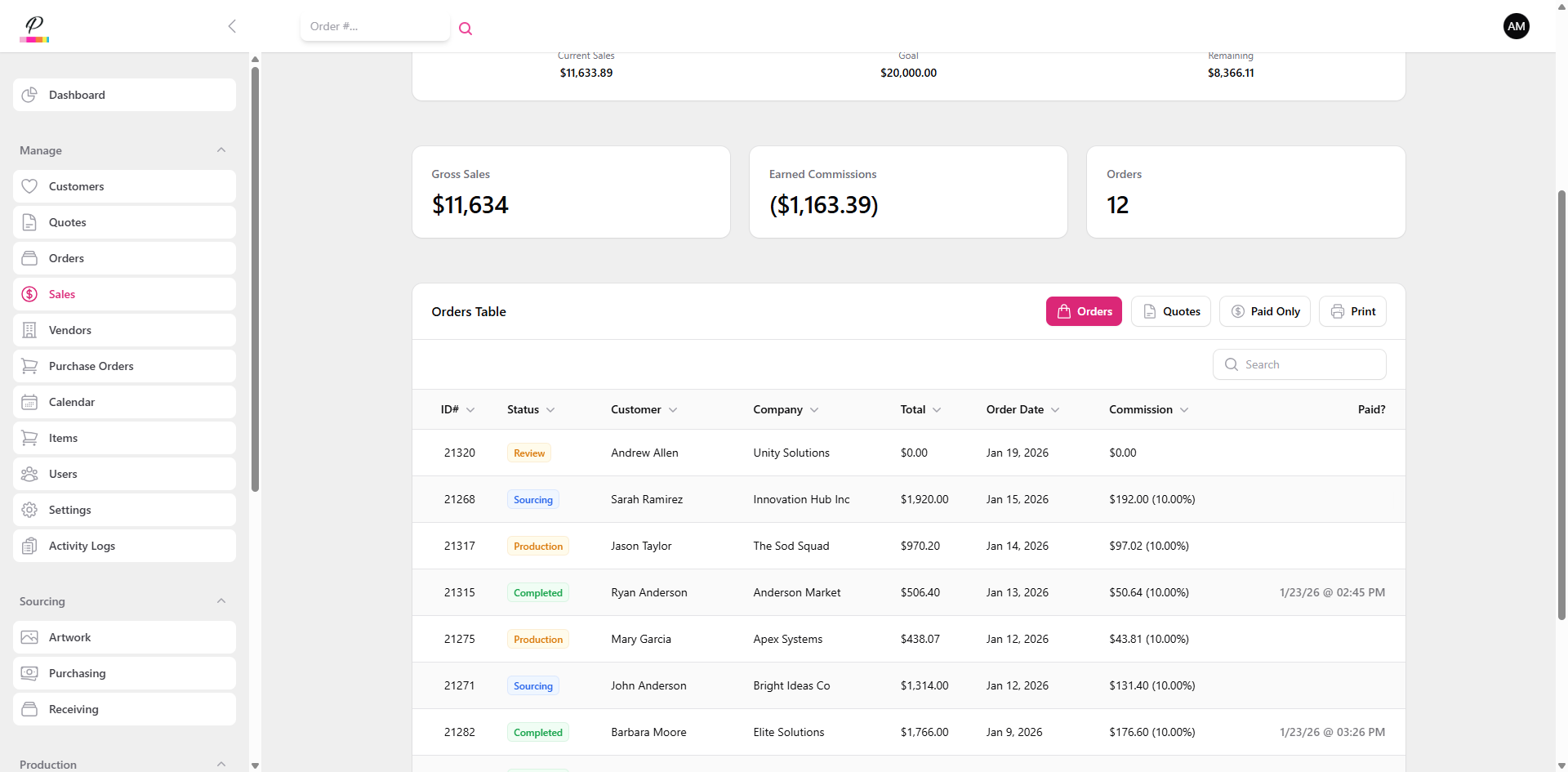Open the Status column sort dropdown
Image resolution: width=1568 pixels, height=772 pixels.
(550, 410)
